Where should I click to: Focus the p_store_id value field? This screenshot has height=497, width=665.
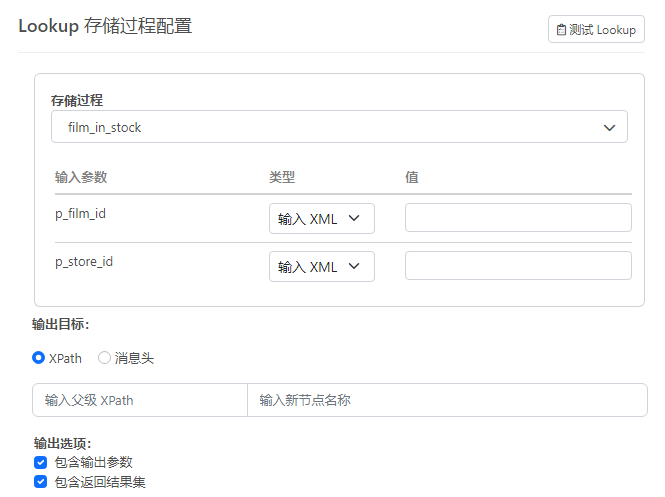tap(517, 266)
